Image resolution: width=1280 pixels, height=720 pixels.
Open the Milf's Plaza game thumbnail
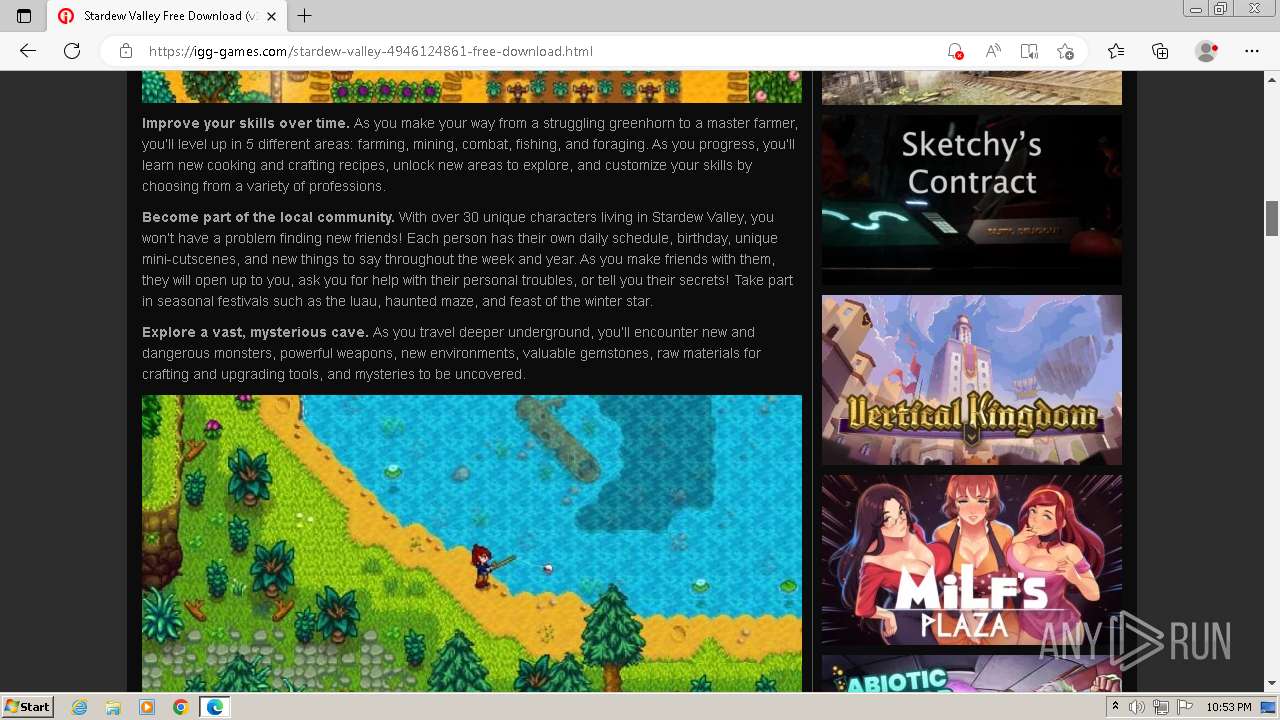click(972, 560)
